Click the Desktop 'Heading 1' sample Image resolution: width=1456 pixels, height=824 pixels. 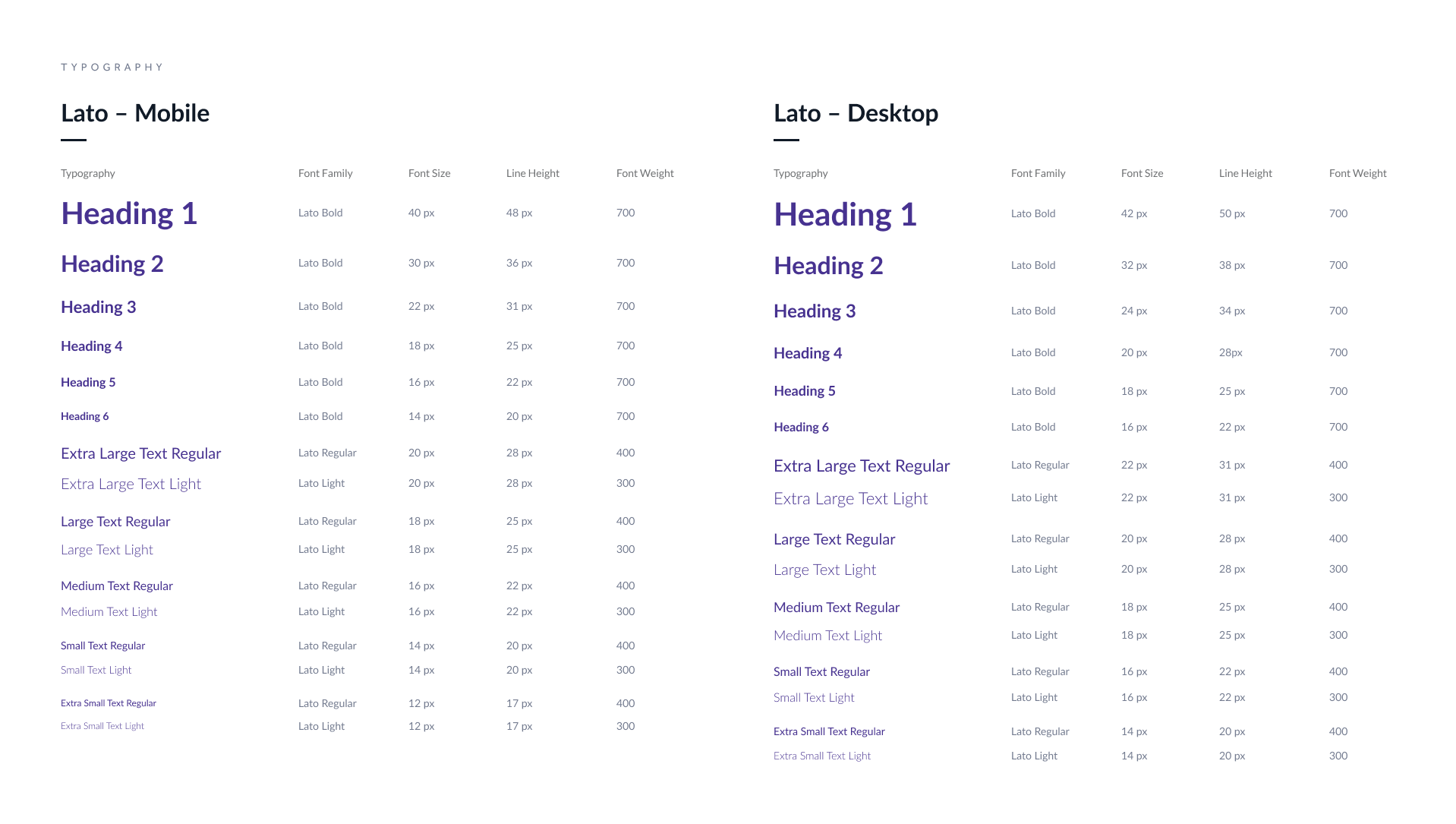coord(845,215)
